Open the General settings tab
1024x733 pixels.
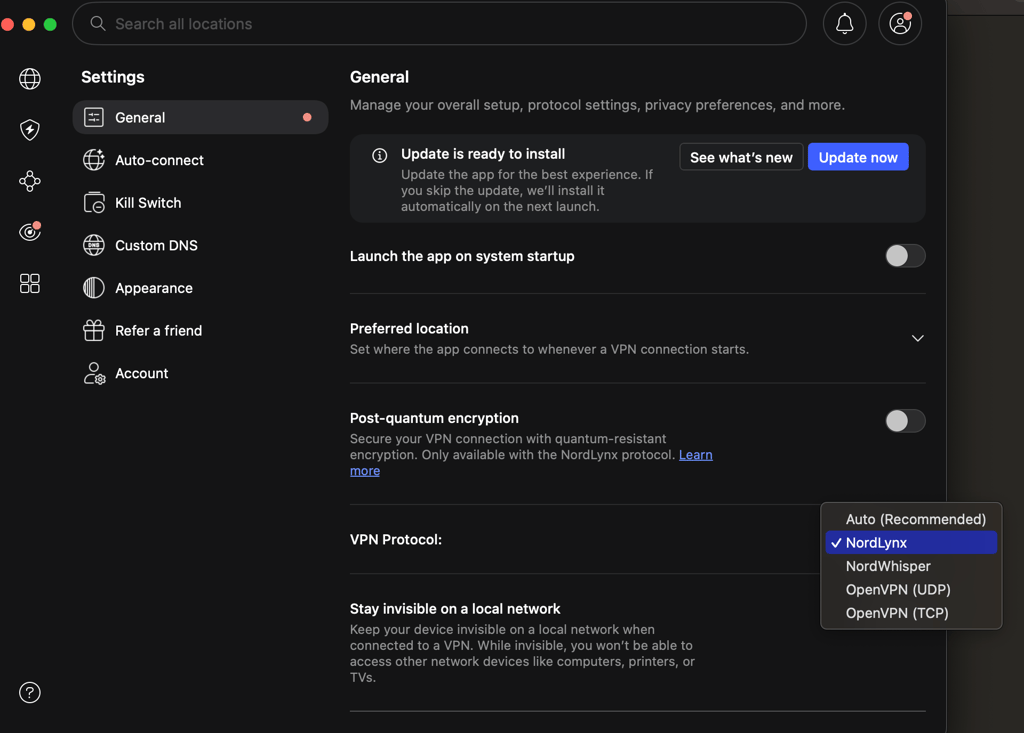point(200,118)
